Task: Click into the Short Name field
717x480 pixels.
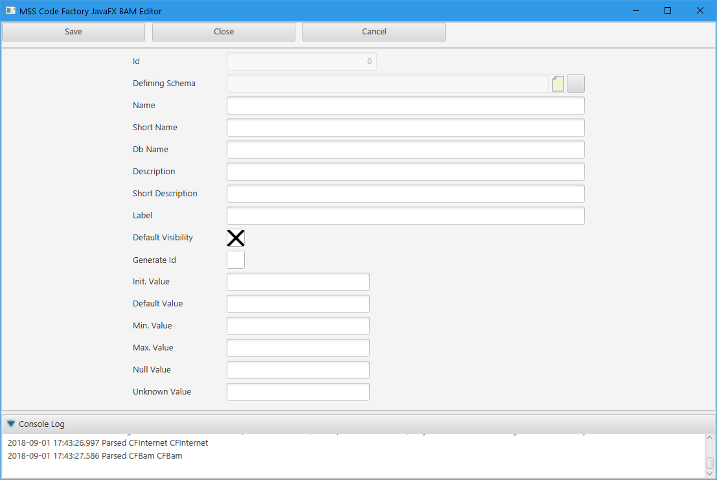Action: coord(405,128)
